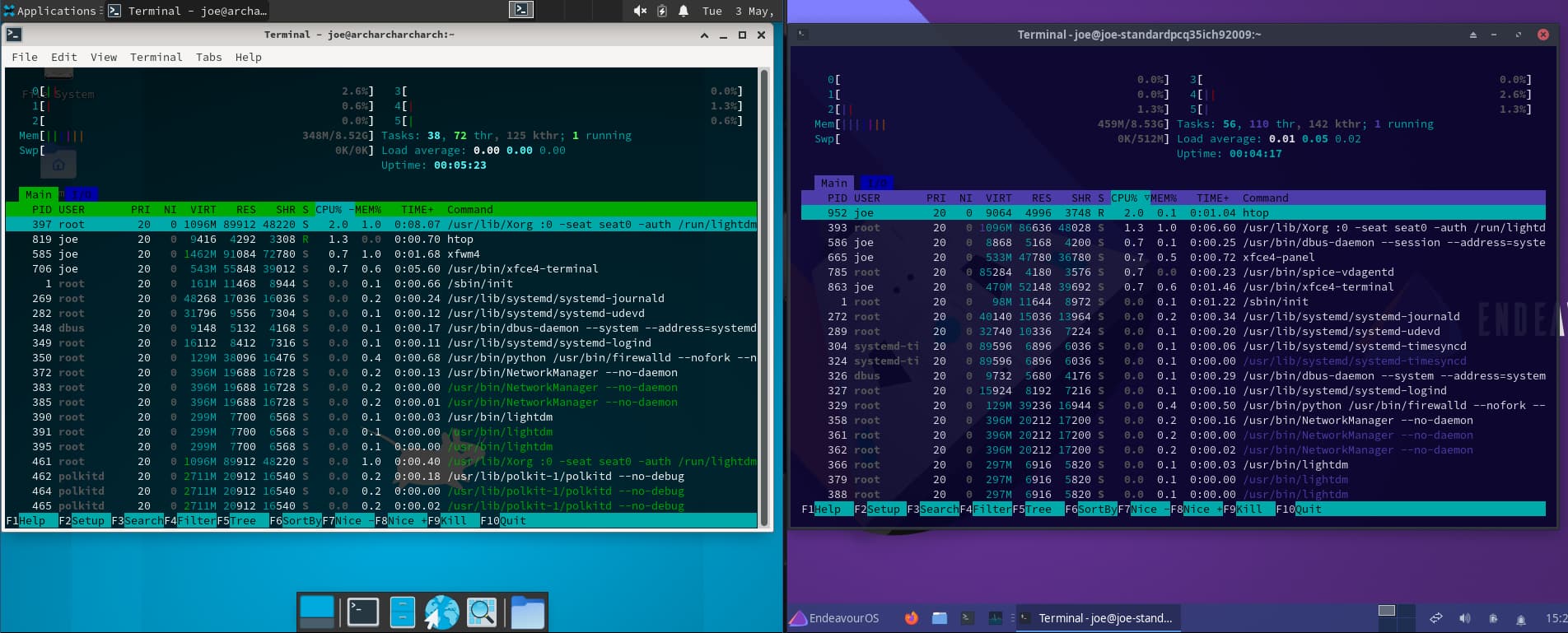Screen dimensions: 1568x633
Task: Select the systemd-journald row in the left htop
Action: tap(381, 298)
